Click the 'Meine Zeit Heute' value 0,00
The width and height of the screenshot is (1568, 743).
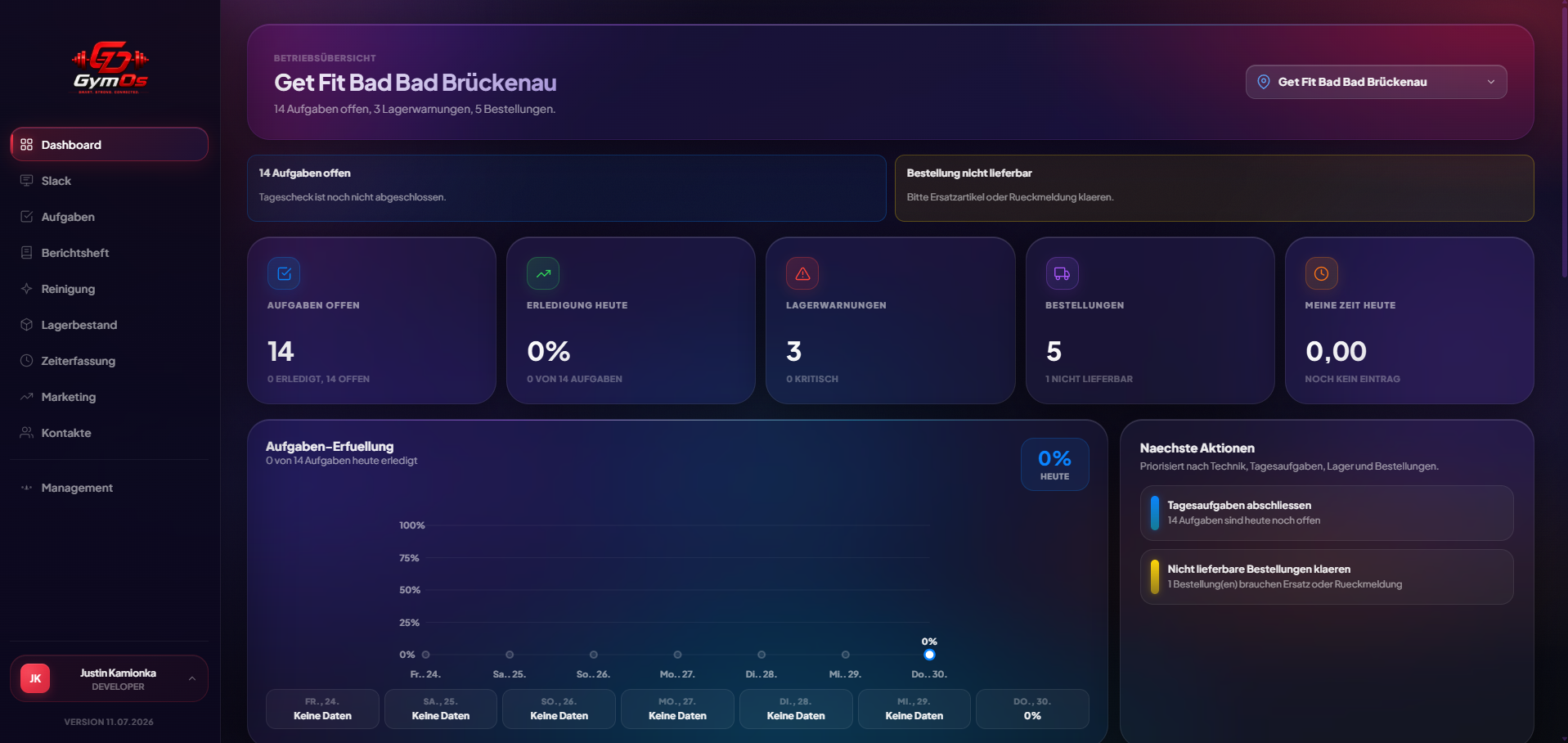click(x=1336, y=351)
